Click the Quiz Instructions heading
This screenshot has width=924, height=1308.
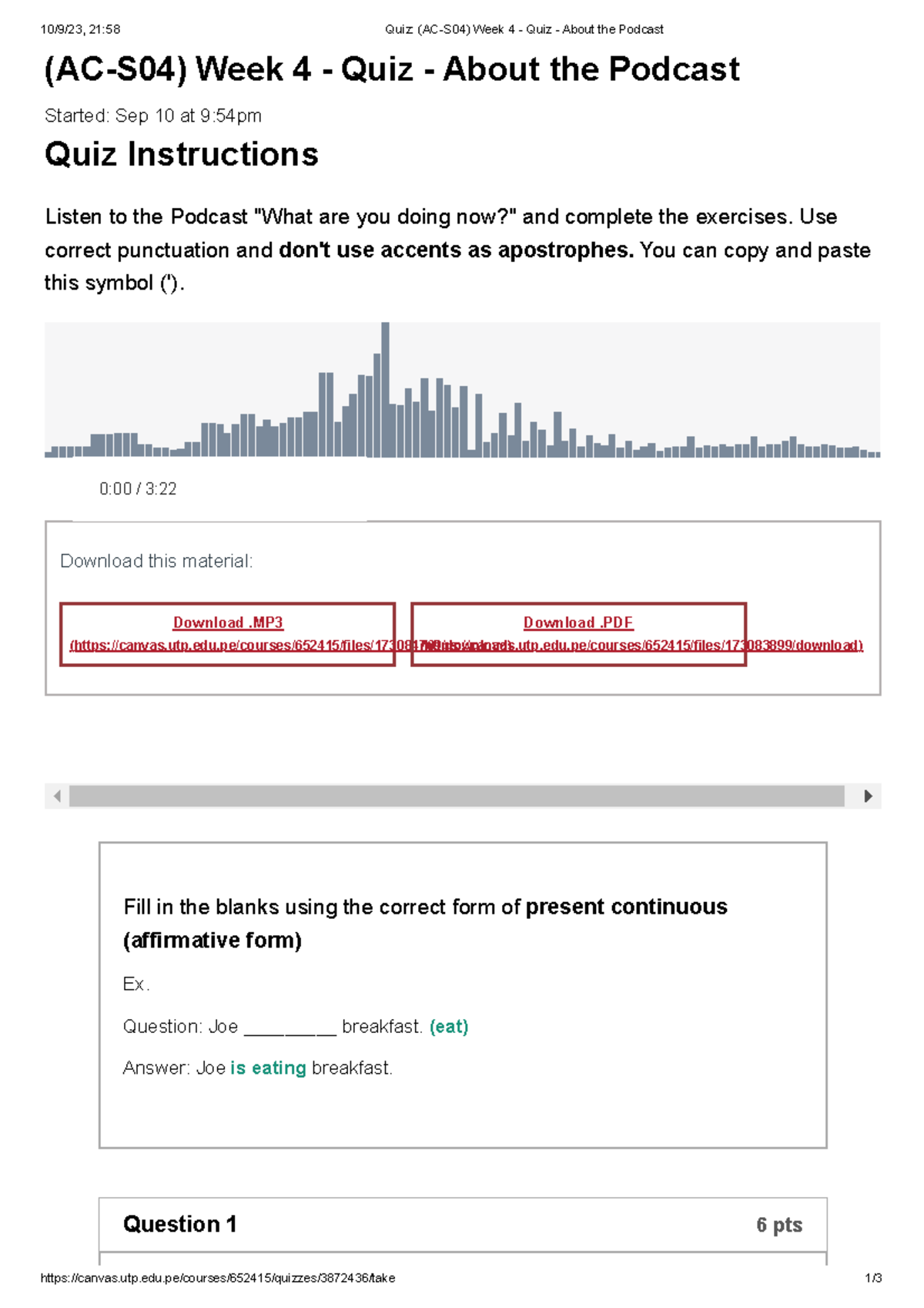(x=182, y=154)
